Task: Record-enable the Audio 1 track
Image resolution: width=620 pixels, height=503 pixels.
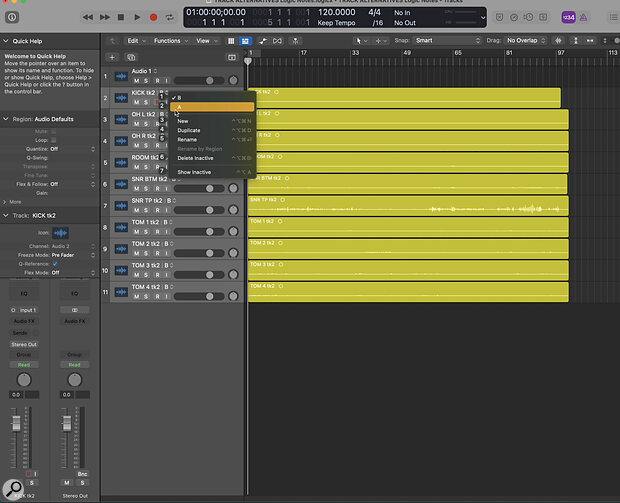Action: (157, 81)
